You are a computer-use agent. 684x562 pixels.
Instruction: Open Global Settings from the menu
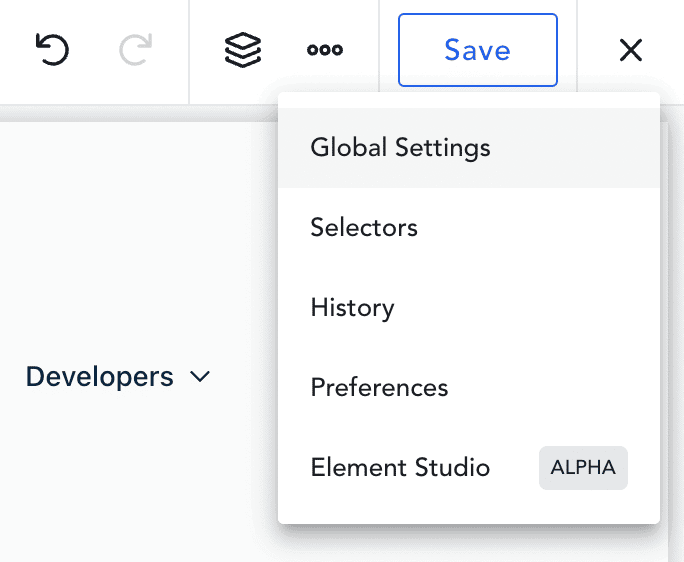[x=400, y=148]
